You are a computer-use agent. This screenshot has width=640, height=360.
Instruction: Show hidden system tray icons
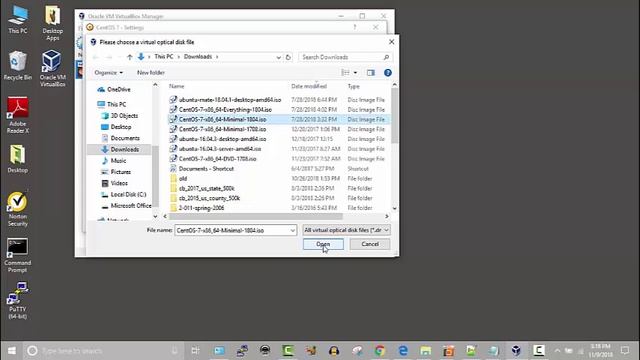557,351
